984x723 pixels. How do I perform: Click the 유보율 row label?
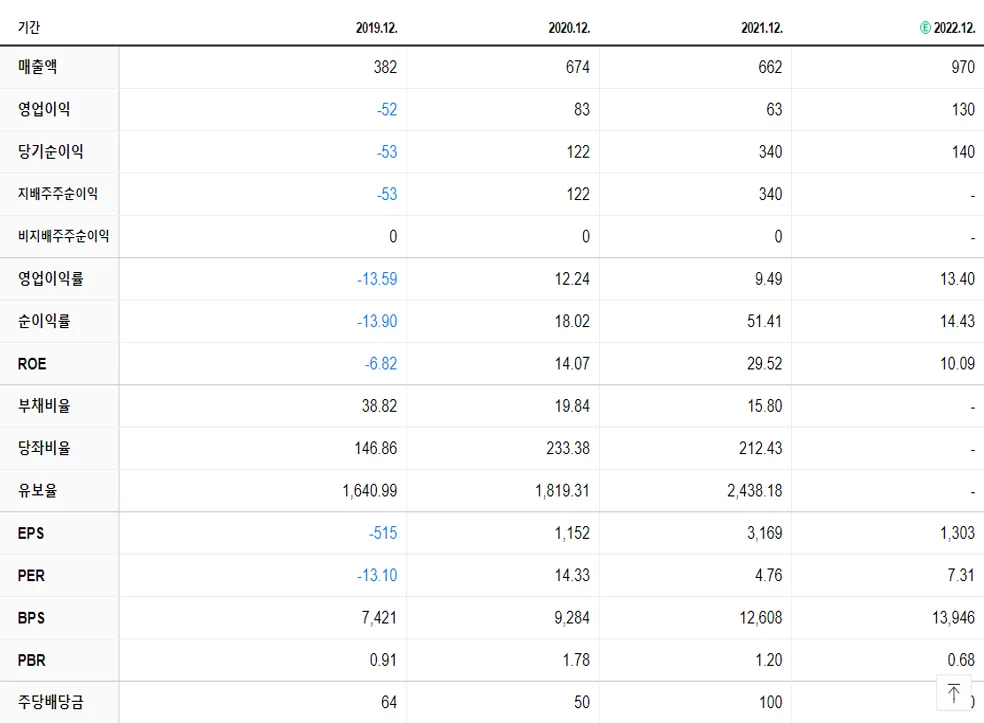pyautogui.click(x=38, y=490)
